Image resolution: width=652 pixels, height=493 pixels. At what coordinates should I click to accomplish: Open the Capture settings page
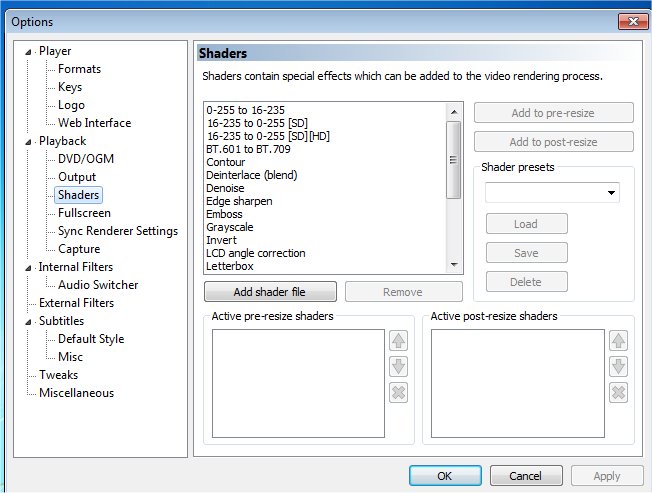pos(79,249)
